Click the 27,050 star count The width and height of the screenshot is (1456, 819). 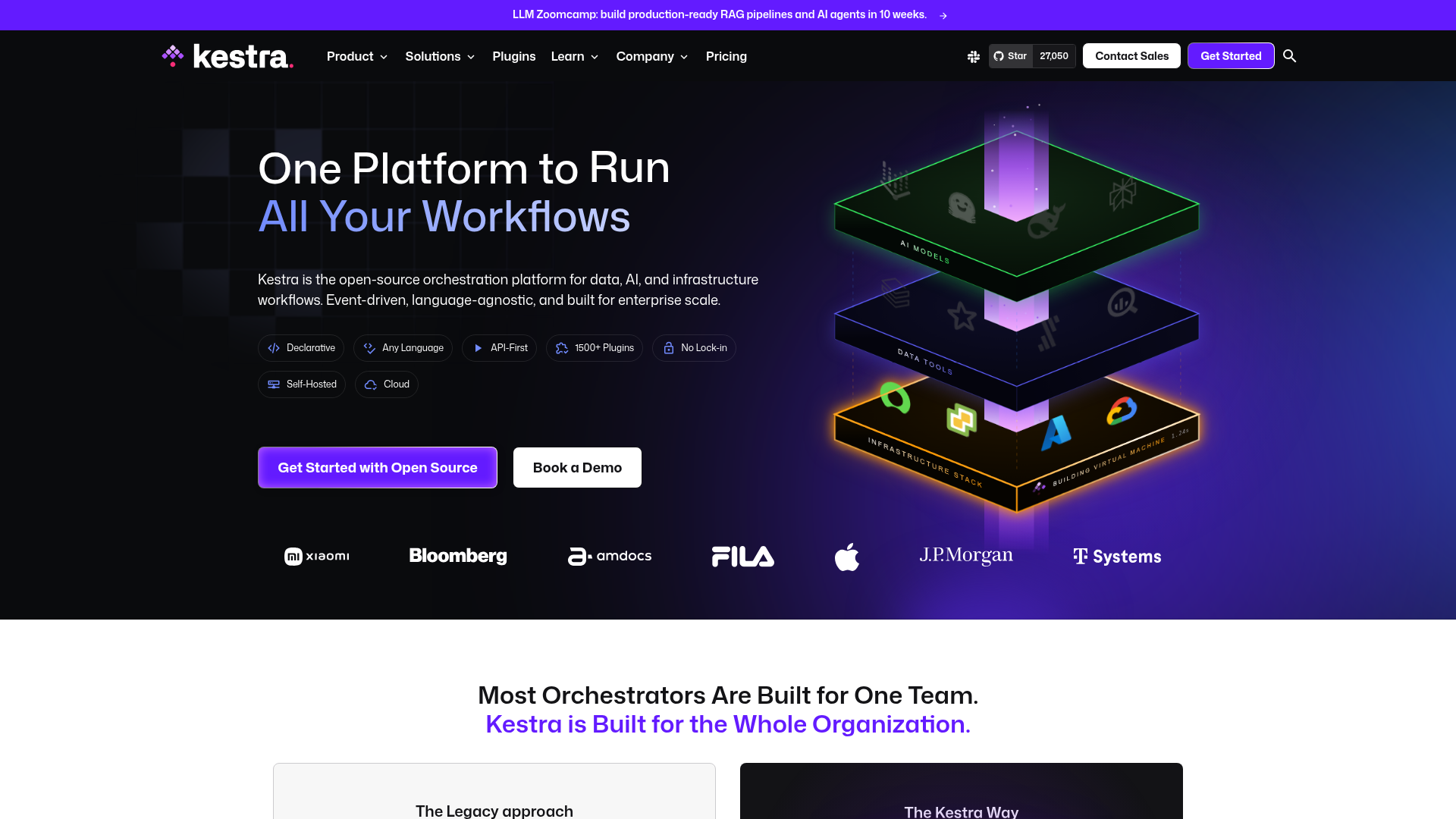pyautogui.click(x=1054, y=56)
